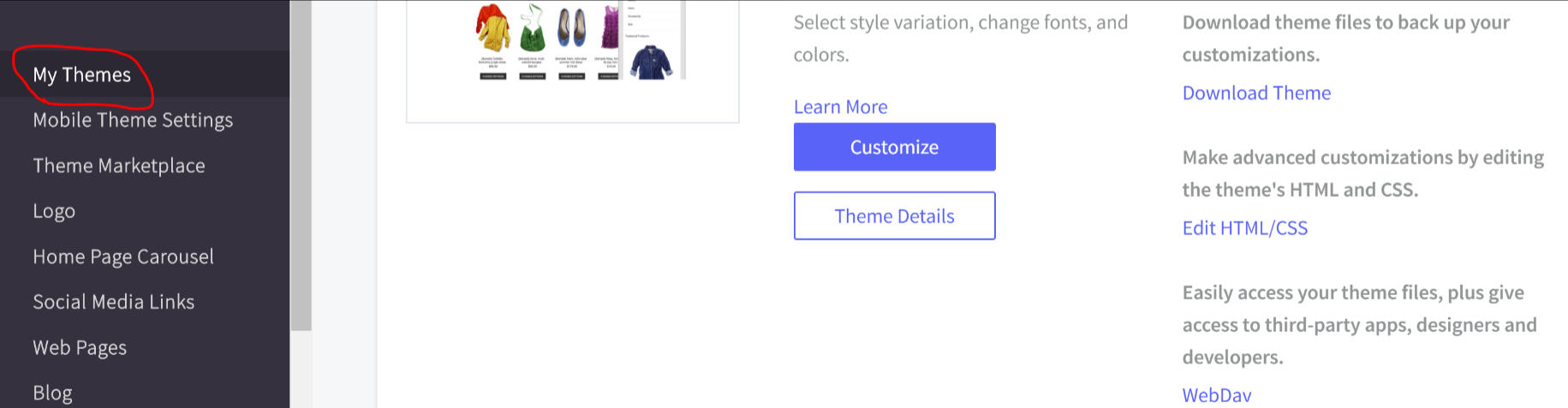
Task: Open Home Page Carousel settings
Action: (x=123, y=257)
